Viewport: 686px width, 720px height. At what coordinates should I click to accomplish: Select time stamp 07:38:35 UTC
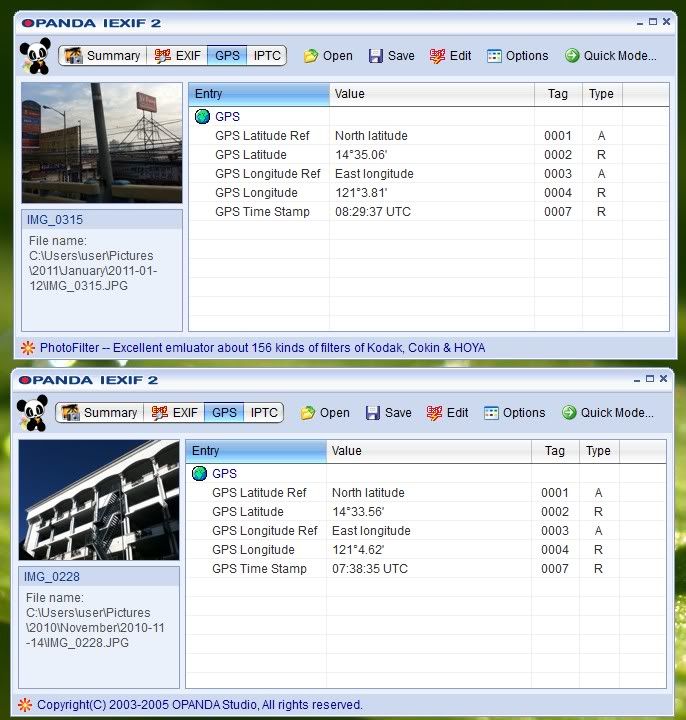[370, 569]
